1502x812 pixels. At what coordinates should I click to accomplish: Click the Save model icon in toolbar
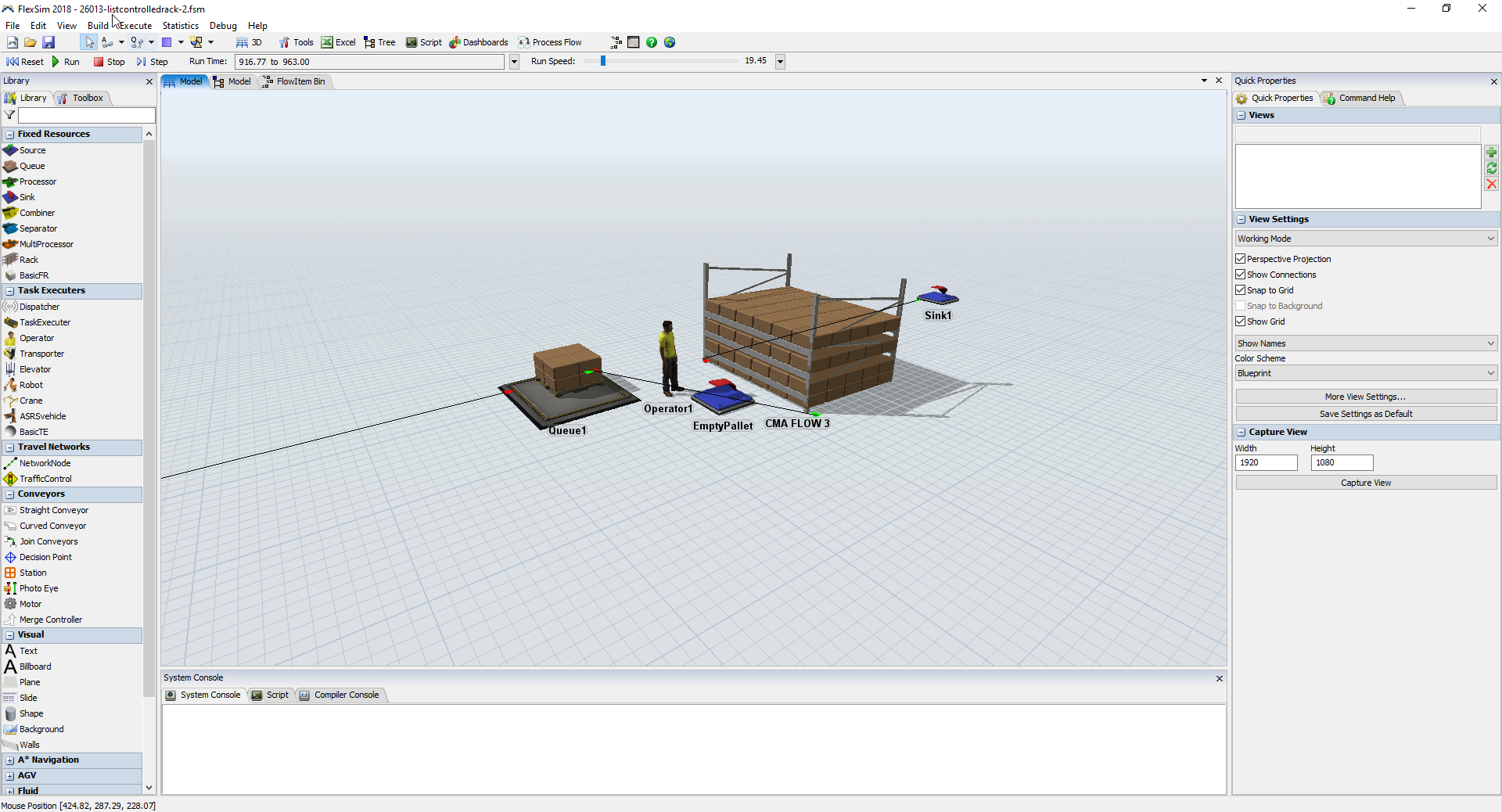[49, 42]
